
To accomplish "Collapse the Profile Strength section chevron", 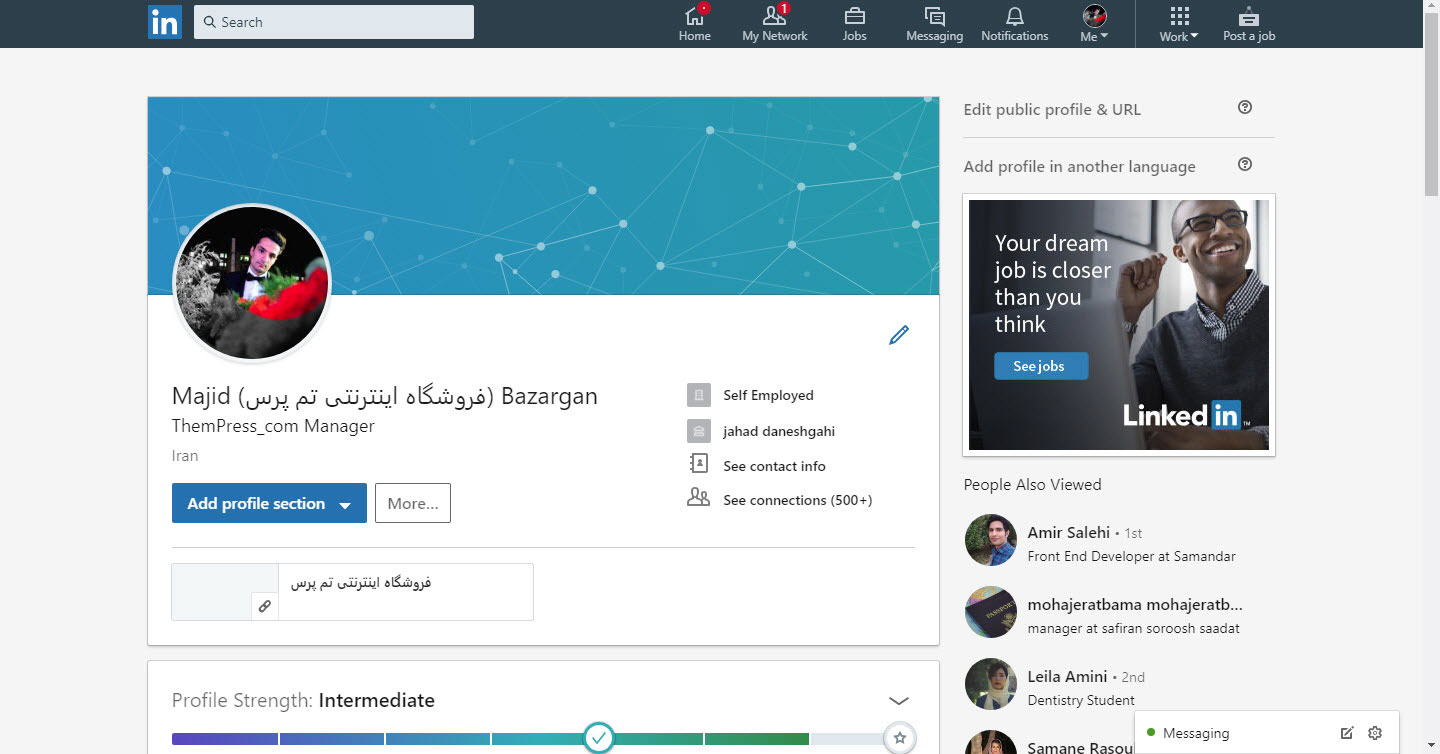I will (899, 701).
